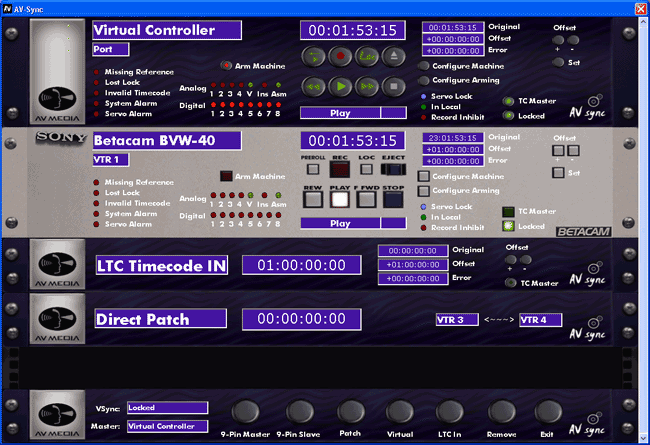Check Configure Machine on Betacam BVW-40

tap(423, 176)
